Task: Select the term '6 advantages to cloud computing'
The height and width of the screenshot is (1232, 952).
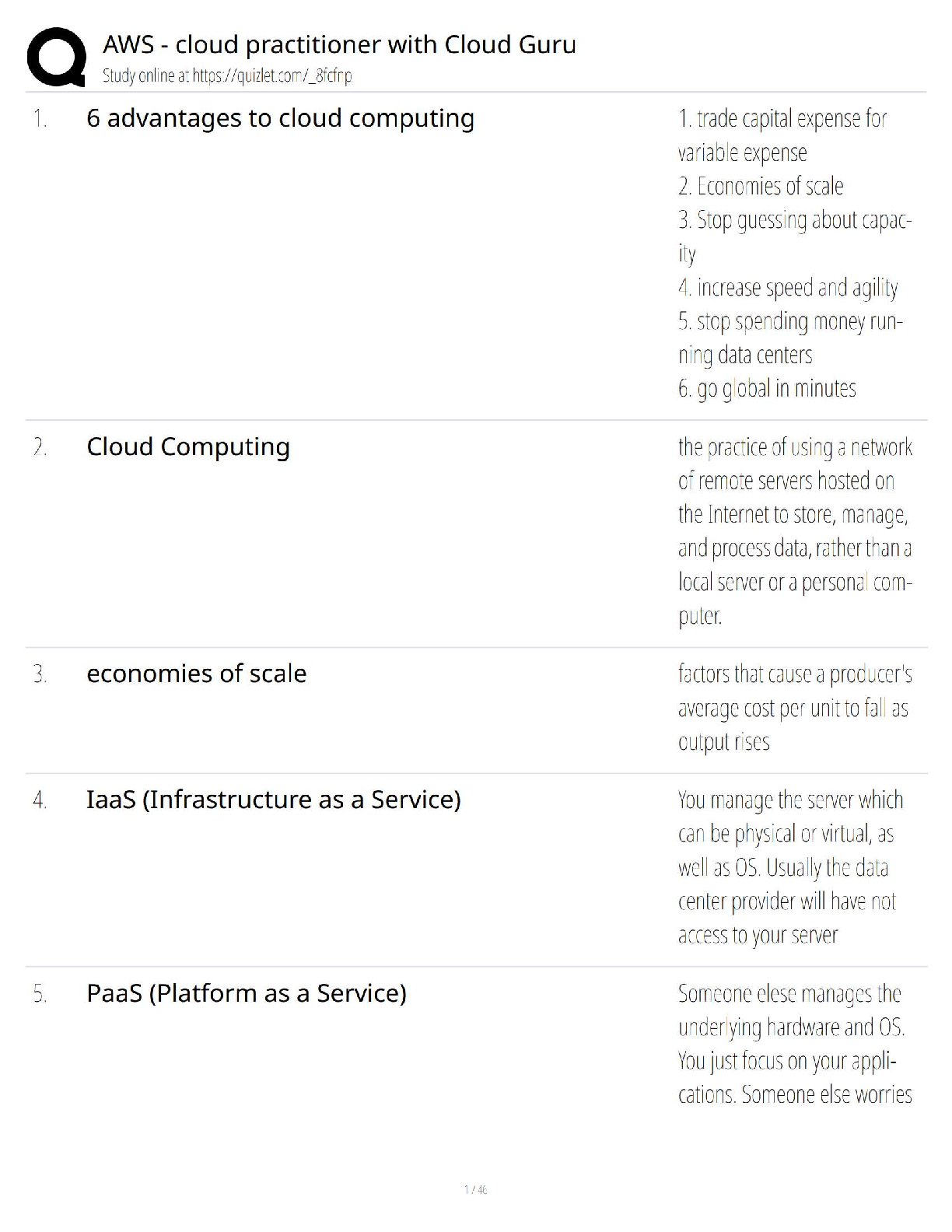Action: pyautogui.click(x=280, y=118)
